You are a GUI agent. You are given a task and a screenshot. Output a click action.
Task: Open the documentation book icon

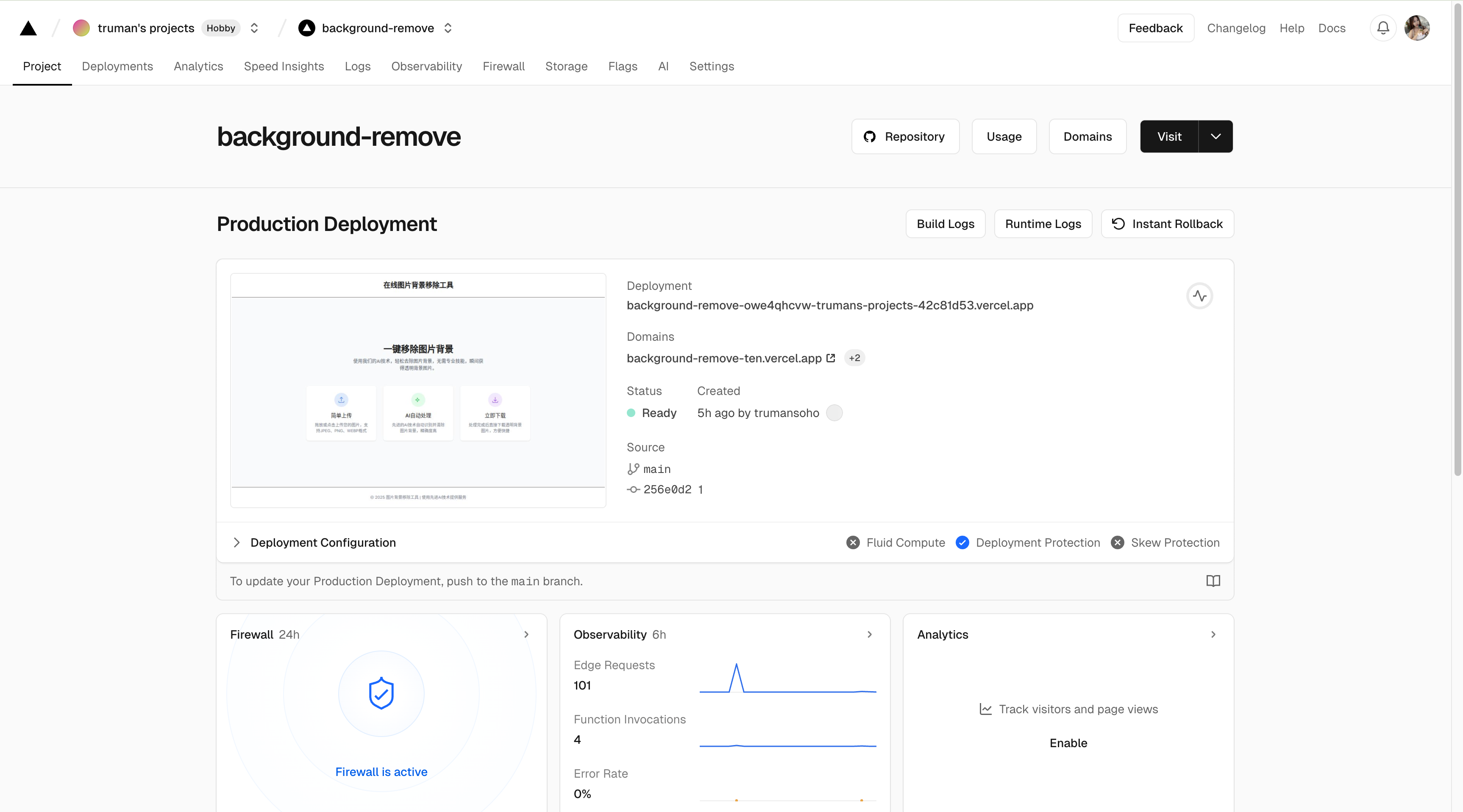pyautogui.click(x=1213, y=581)
